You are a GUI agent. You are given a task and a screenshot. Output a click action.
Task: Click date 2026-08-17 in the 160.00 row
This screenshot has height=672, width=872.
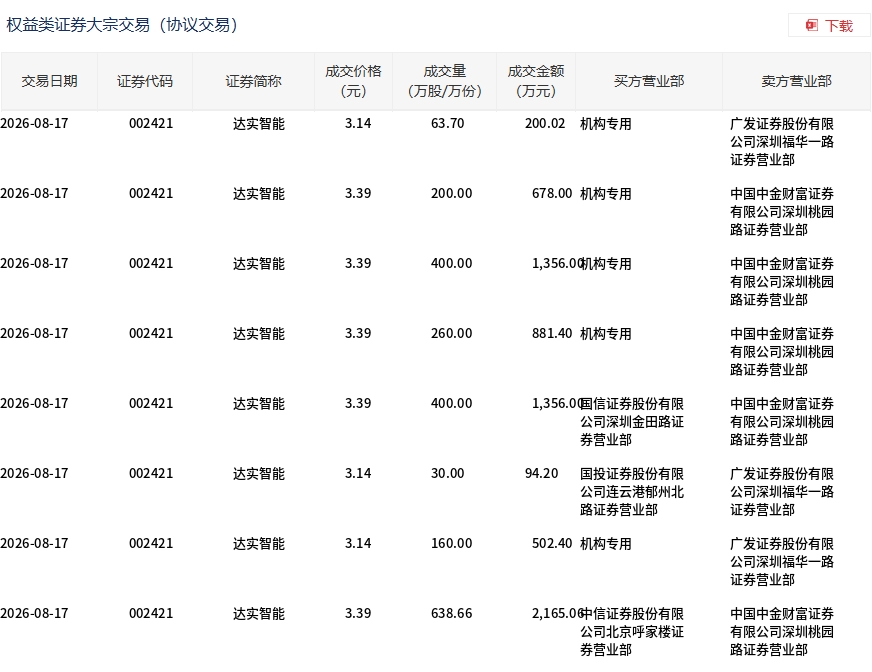tap(34, 544)
